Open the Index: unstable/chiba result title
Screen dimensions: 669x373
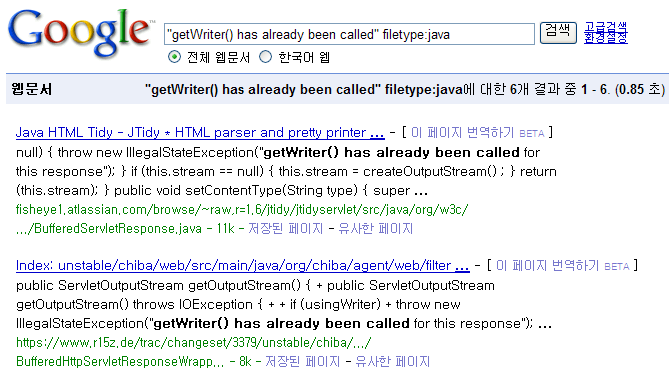click(x=243, y=265)
